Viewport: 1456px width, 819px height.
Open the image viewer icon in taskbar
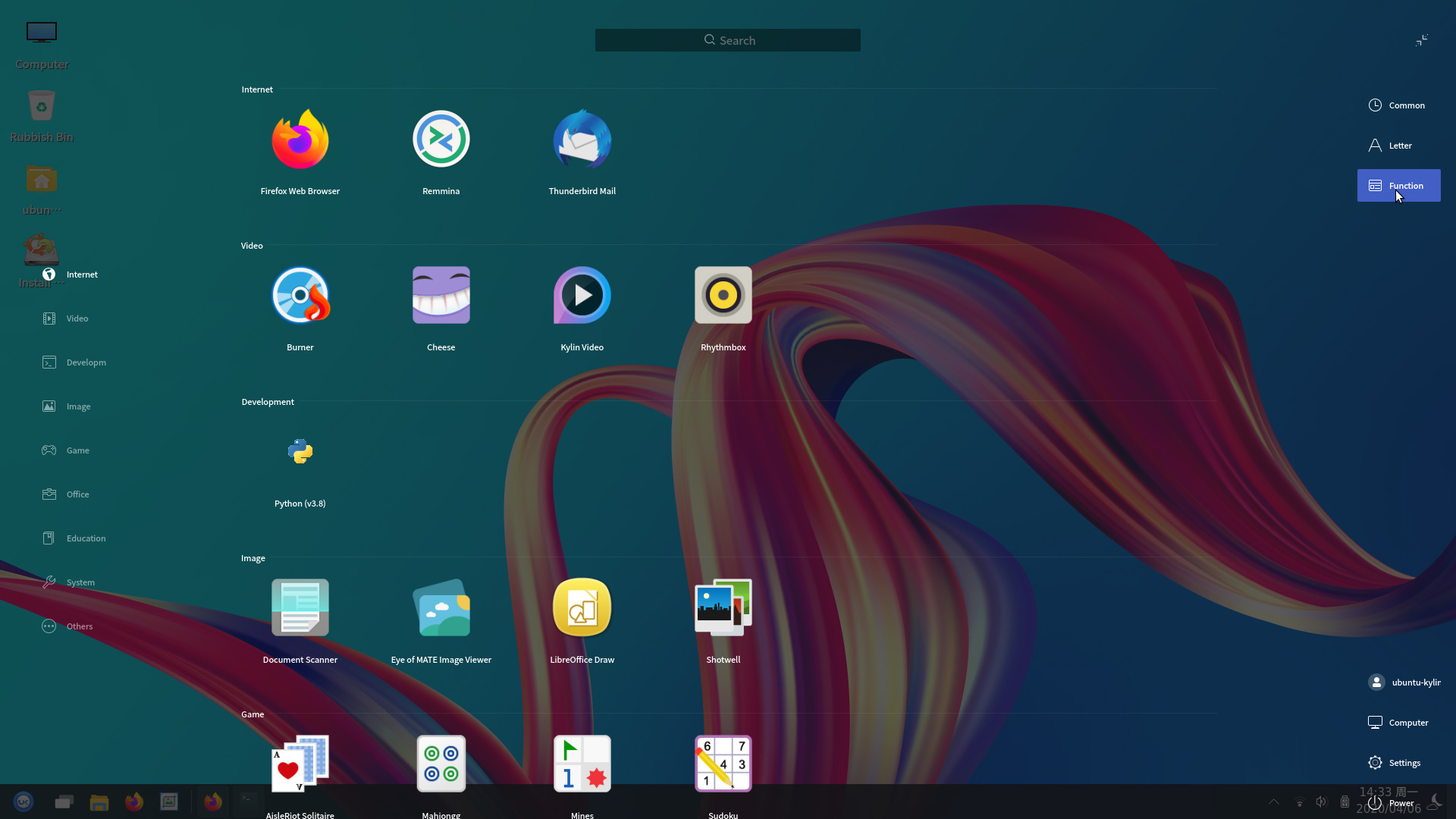point(169,802)
